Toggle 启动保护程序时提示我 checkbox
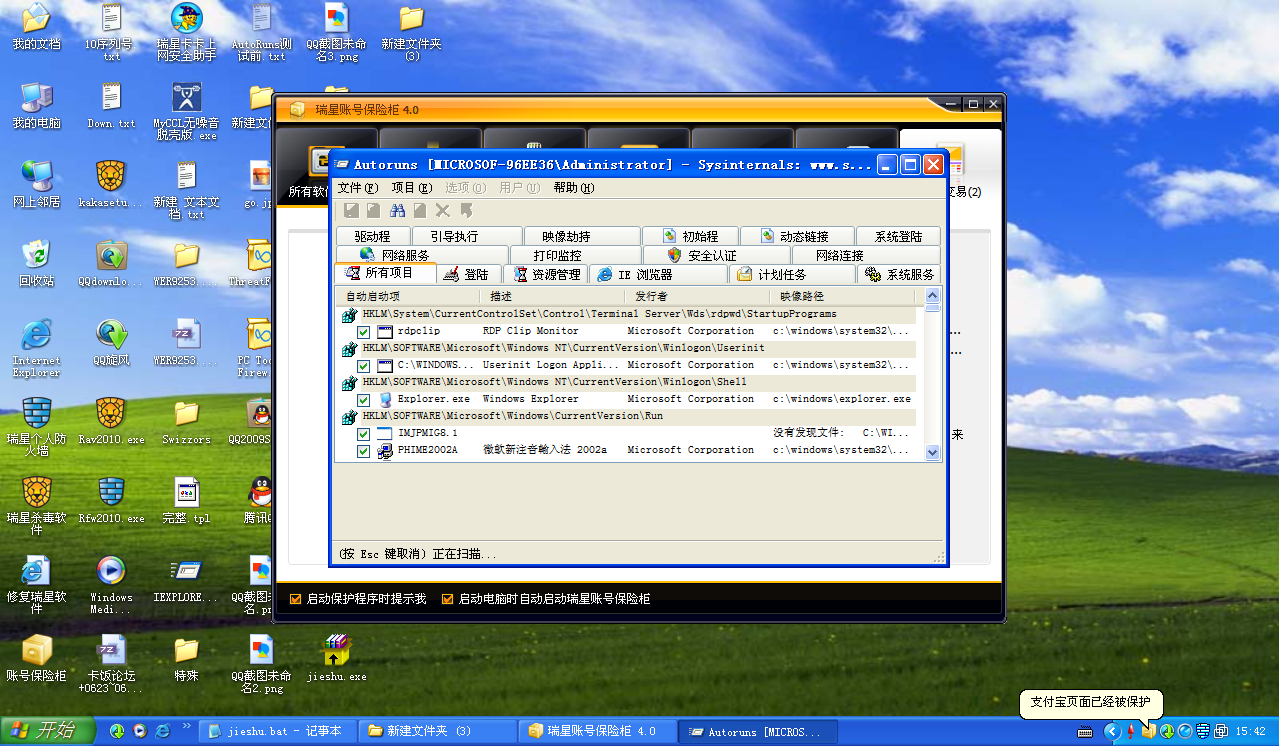The width and height of the screenshot is (1279, 746). pos(295,599)
